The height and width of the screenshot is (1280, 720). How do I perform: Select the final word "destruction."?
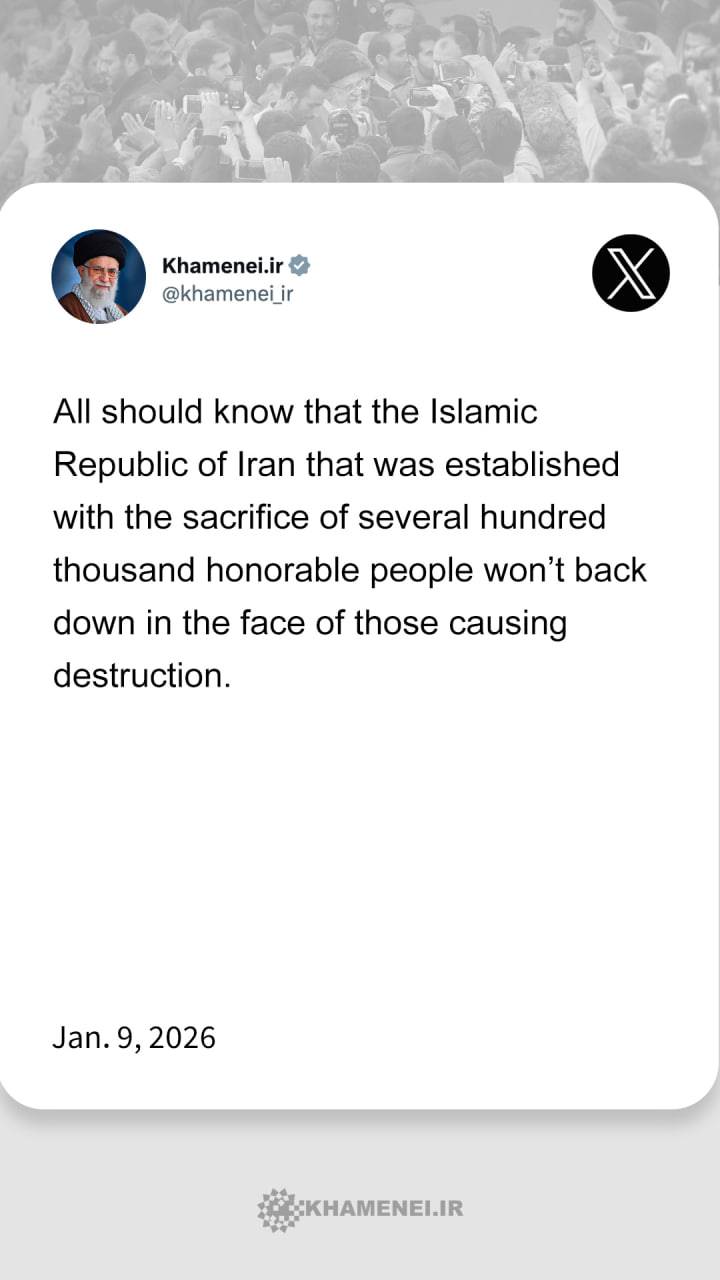142,676
